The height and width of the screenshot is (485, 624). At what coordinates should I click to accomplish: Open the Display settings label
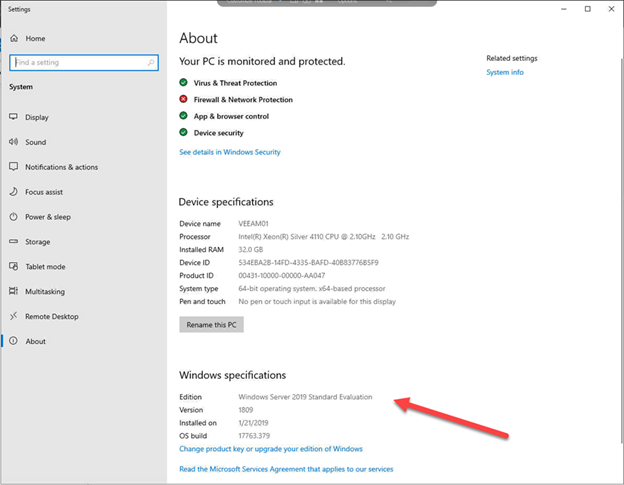[37, 117]
